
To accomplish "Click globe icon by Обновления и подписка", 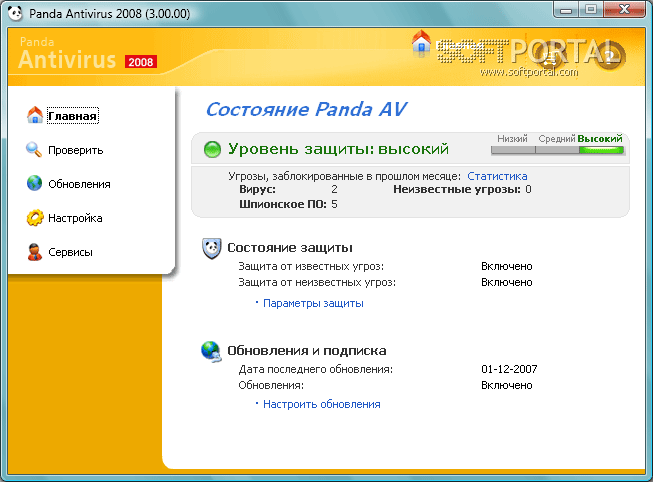I will coord(211,351).
